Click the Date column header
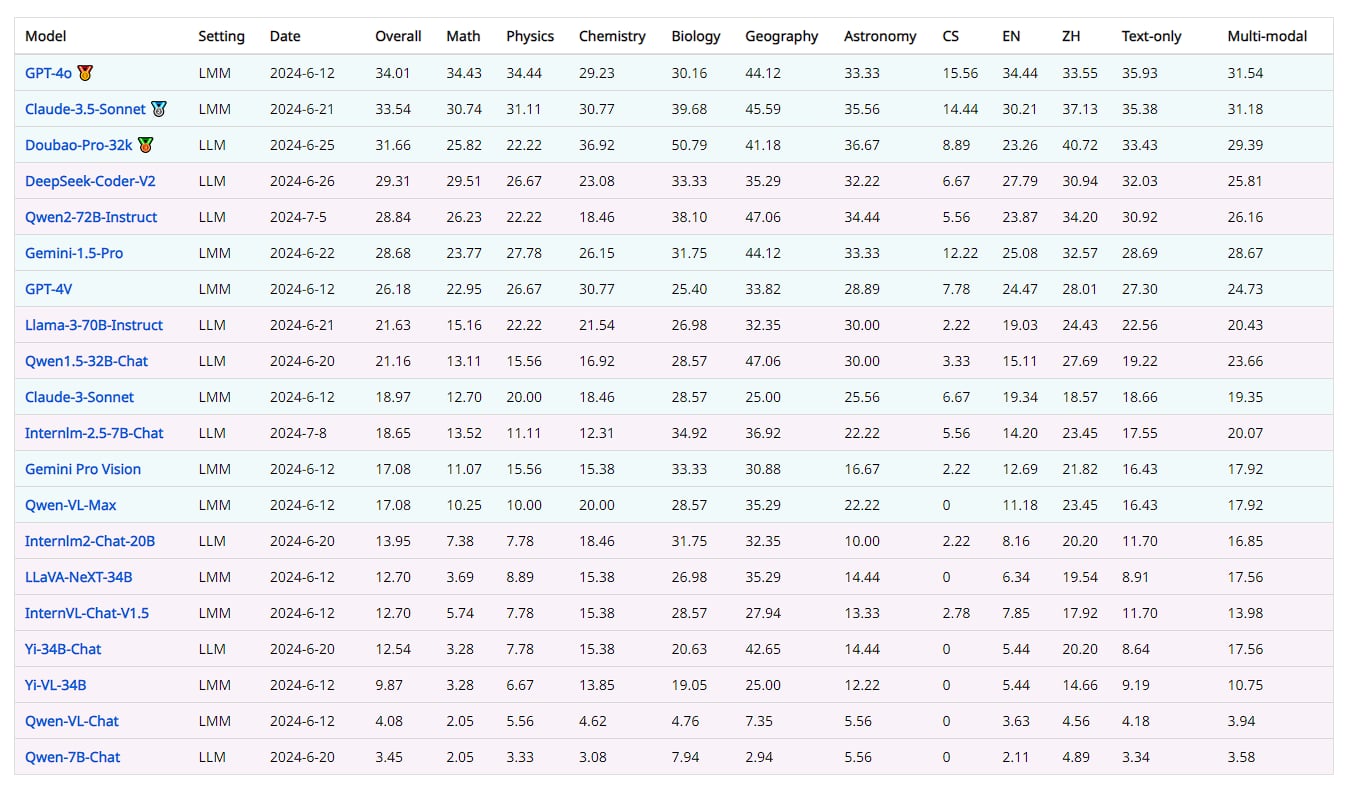1345x802 pixels. point(285,36)
